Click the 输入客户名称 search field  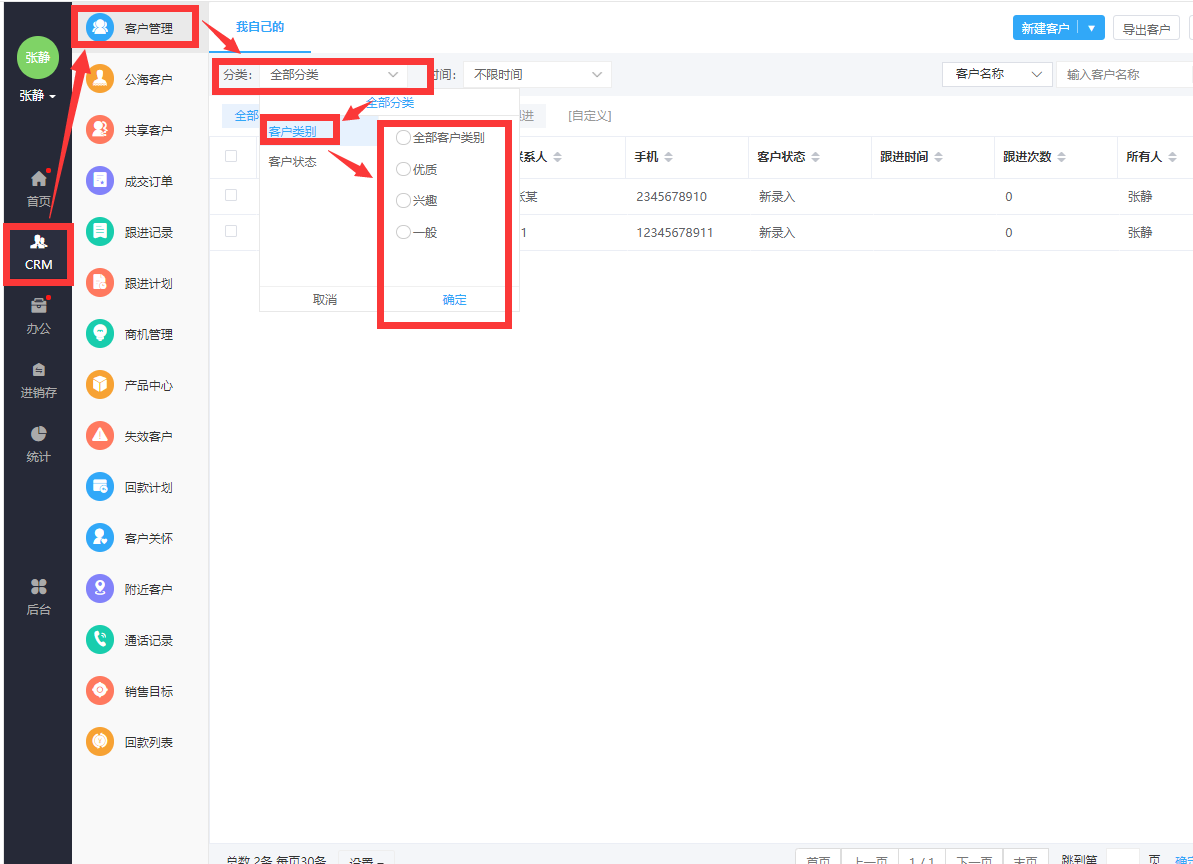pos(1125,74)
